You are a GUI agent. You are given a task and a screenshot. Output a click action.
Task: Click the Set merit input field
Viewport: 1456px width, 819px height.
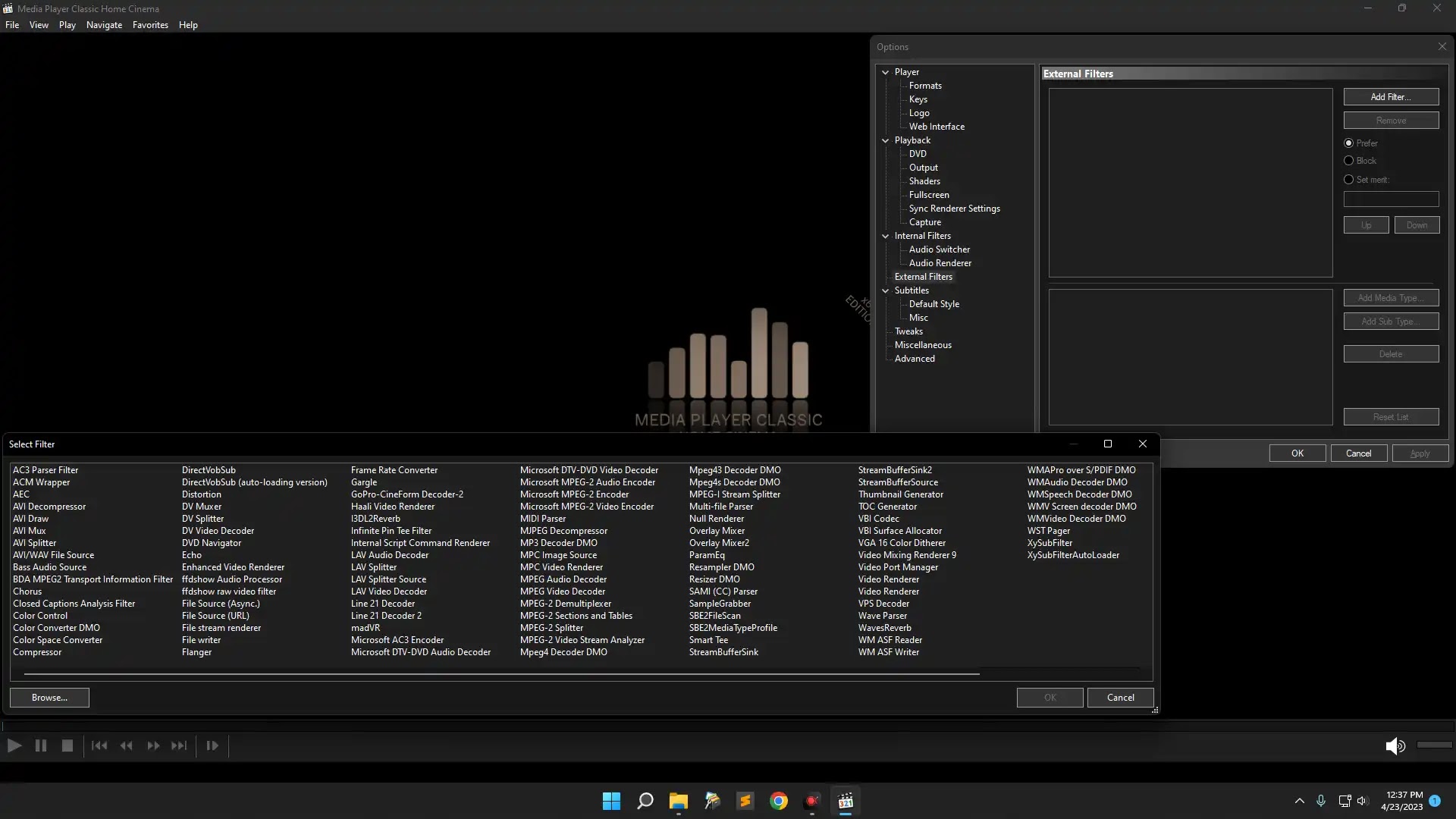pyautogui.click(x=1391, y=198)
